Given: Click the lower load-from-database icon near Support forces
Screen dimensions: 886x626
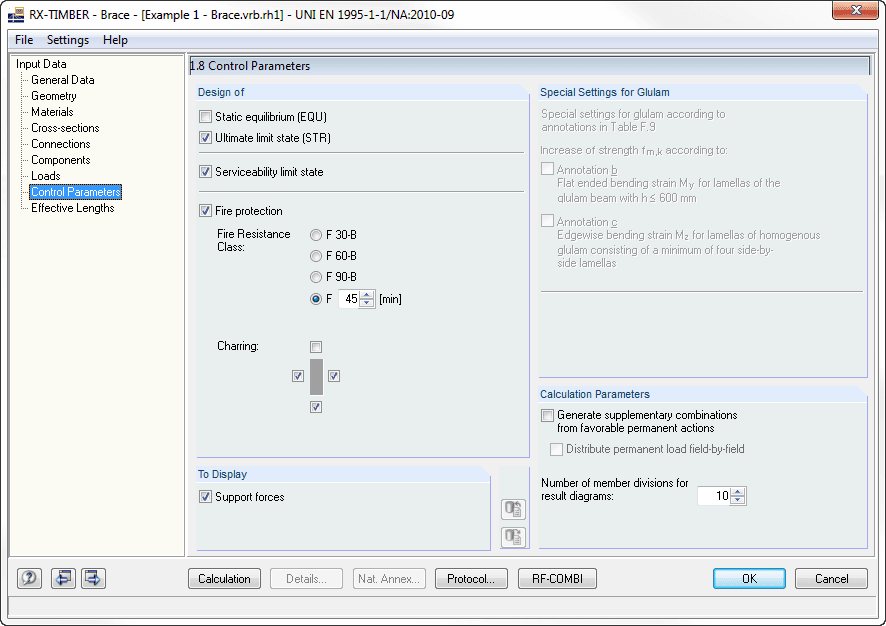Looking at the screenshot, I should click(513, 537).
